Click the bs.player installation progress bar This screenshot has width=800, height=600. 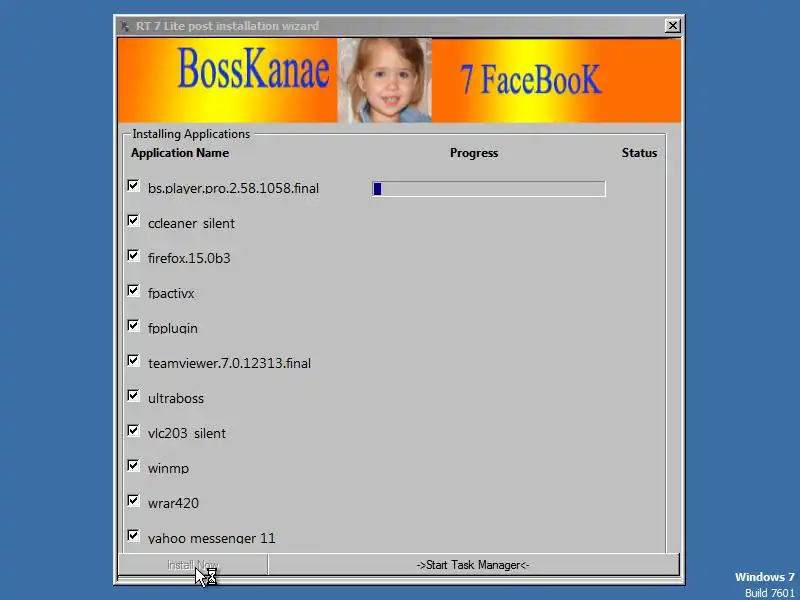[489, 189]
